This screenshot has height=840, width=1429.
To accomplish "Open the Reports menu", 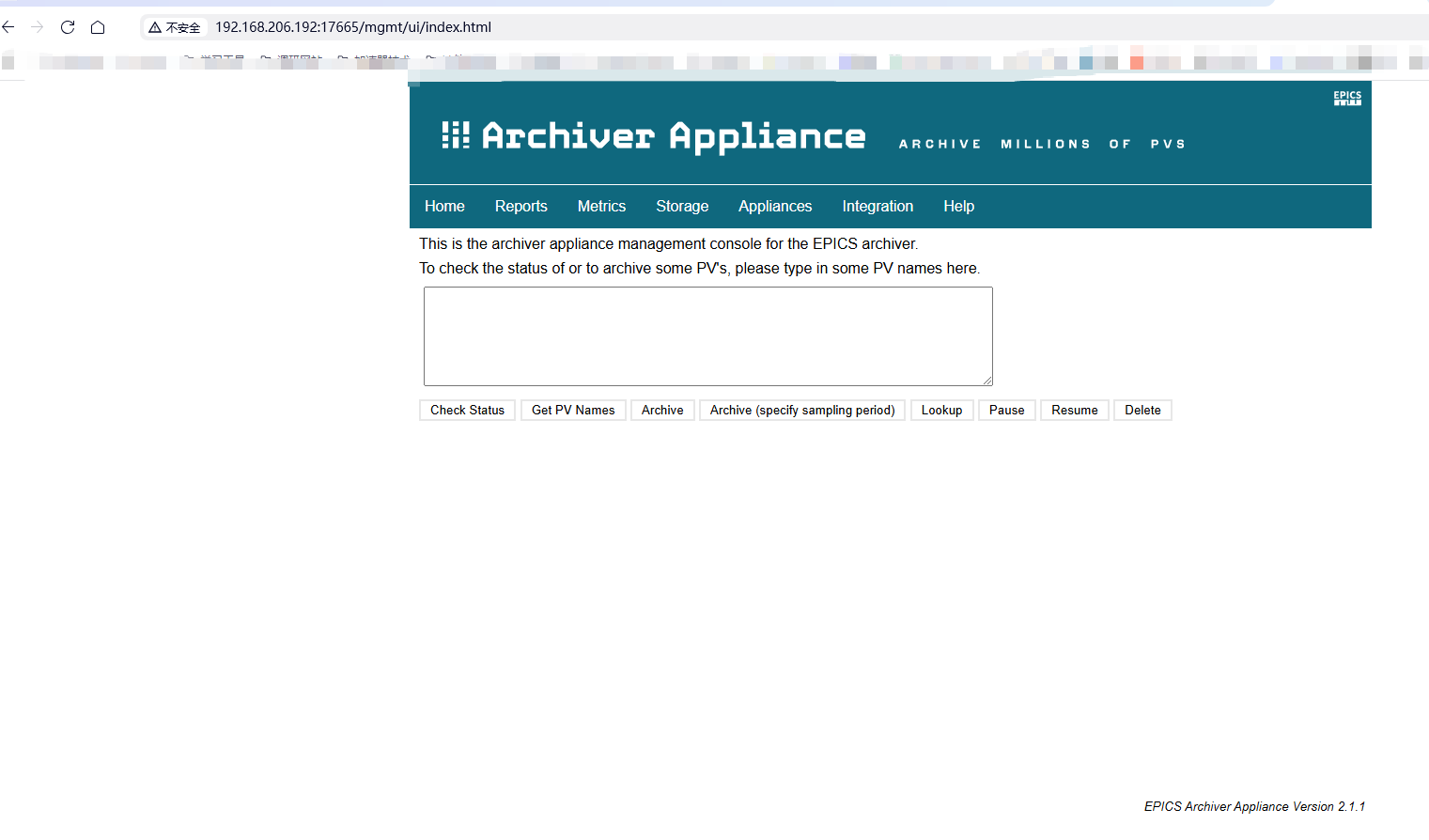I will pos(521,206).
